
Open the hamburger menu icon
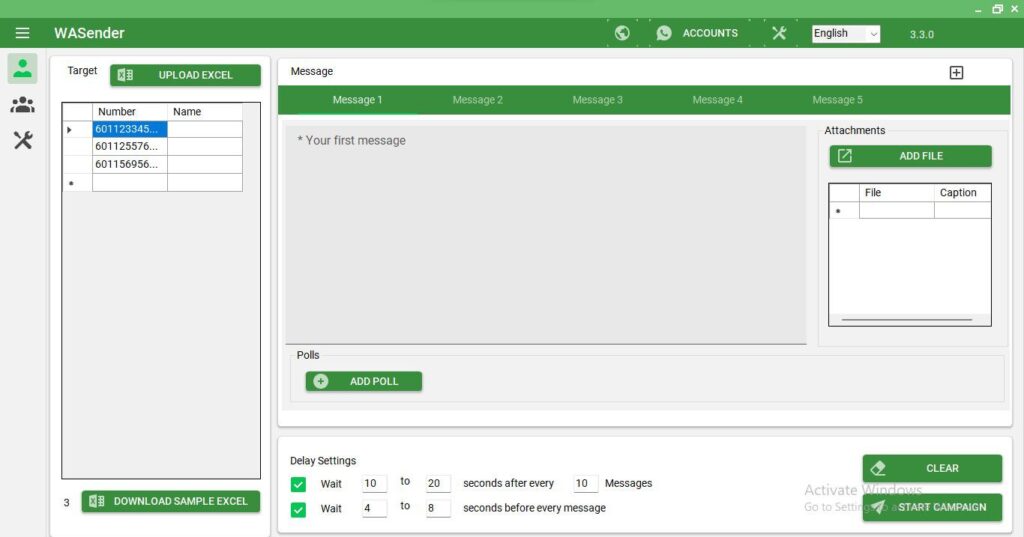[22, 33]
